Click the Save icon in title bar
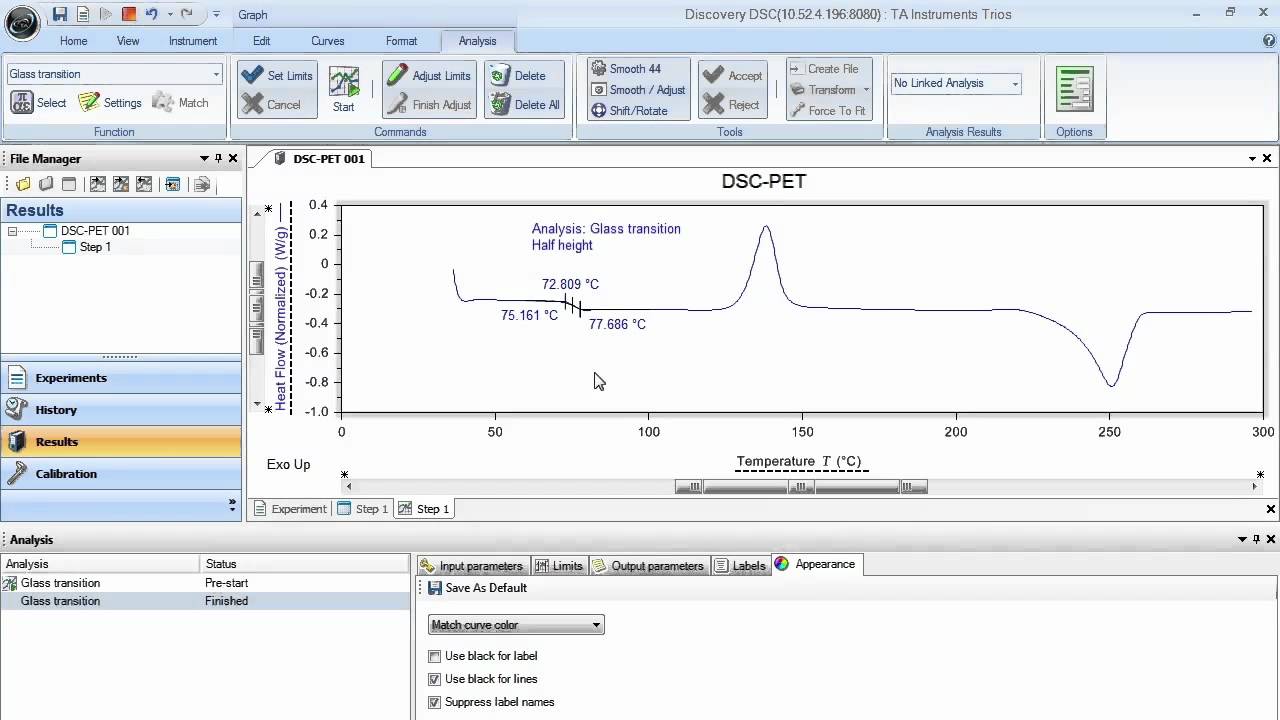This screenshot has width=1280, height=720. [60, 14]
